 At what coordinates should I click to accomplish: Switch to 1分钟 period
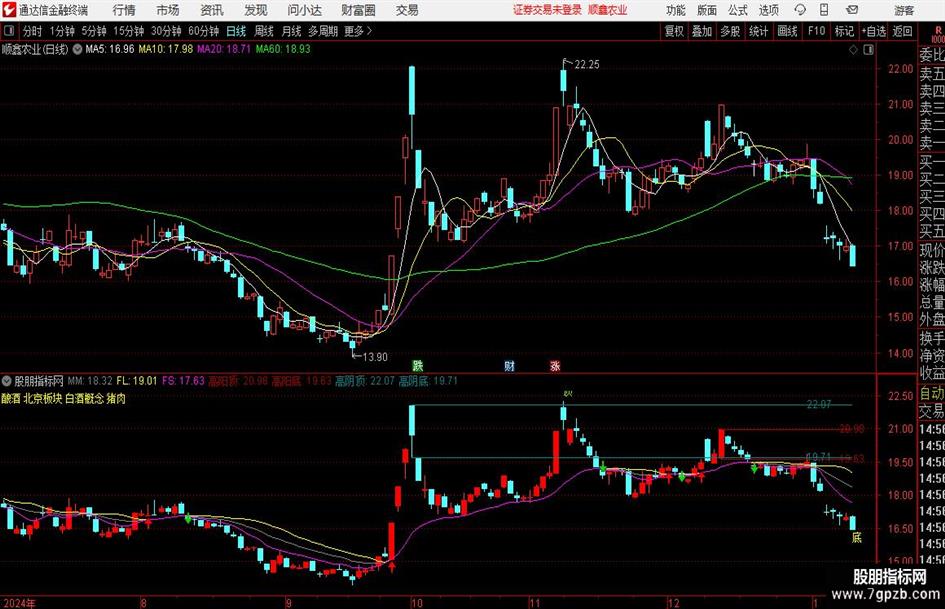coord(62,31)
